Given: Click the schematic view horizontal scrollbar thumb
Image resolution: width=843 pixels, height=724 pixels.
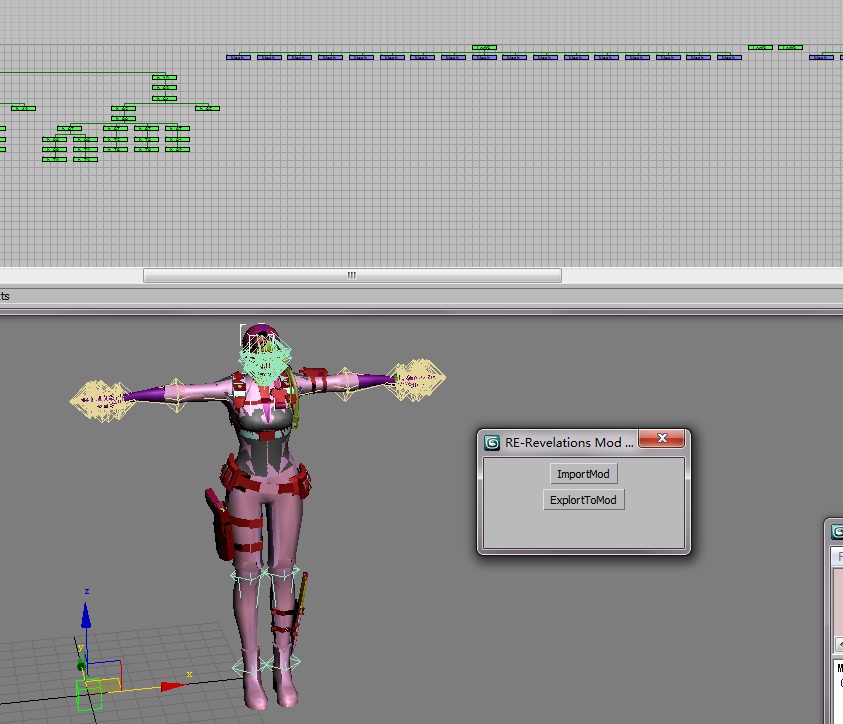Looking at the screenshot, I should click(352, 275).
